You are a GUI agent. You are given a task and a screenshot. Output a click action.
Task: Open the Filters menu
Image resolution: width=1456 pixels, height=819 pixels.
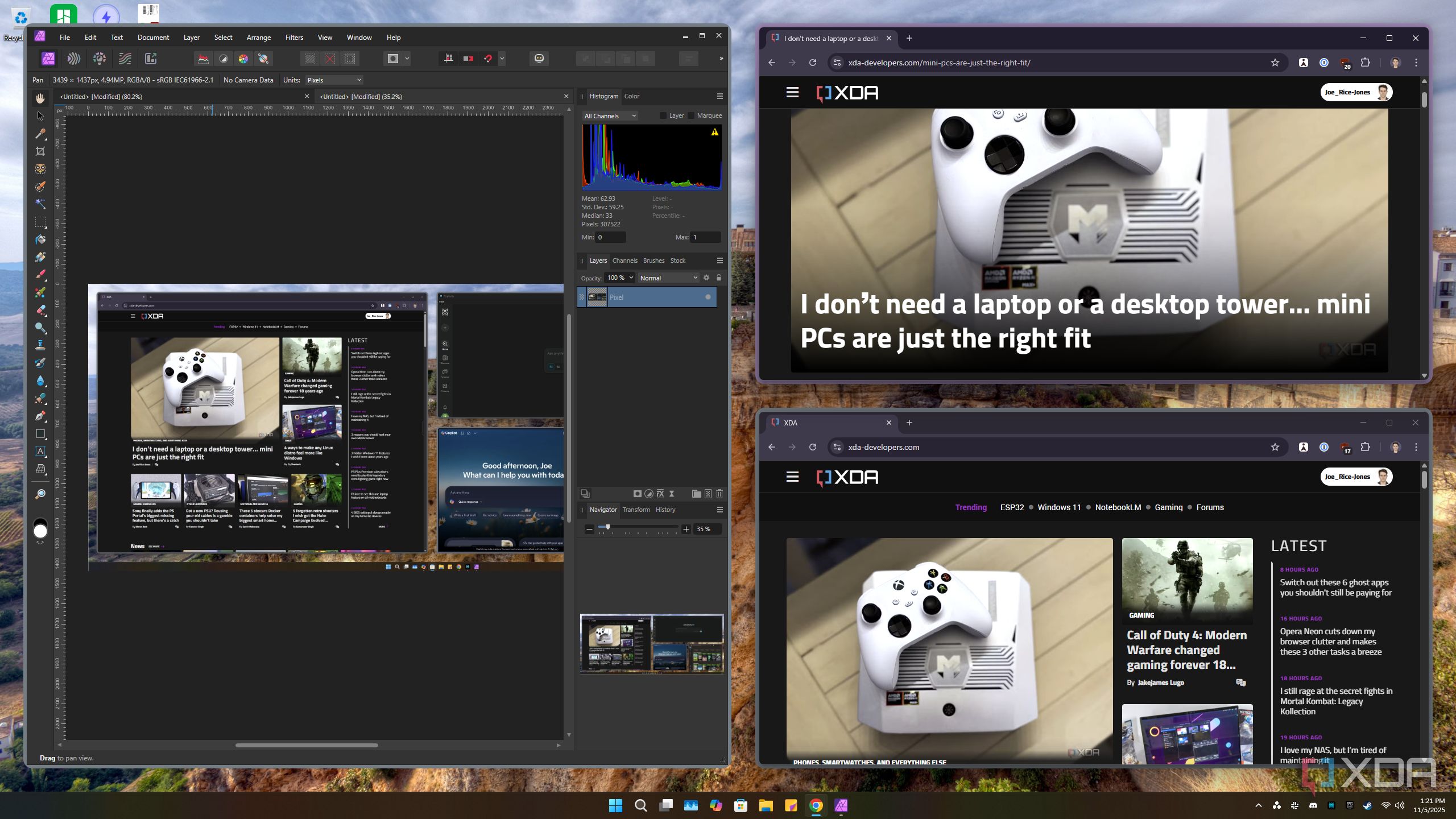(294, 38)
